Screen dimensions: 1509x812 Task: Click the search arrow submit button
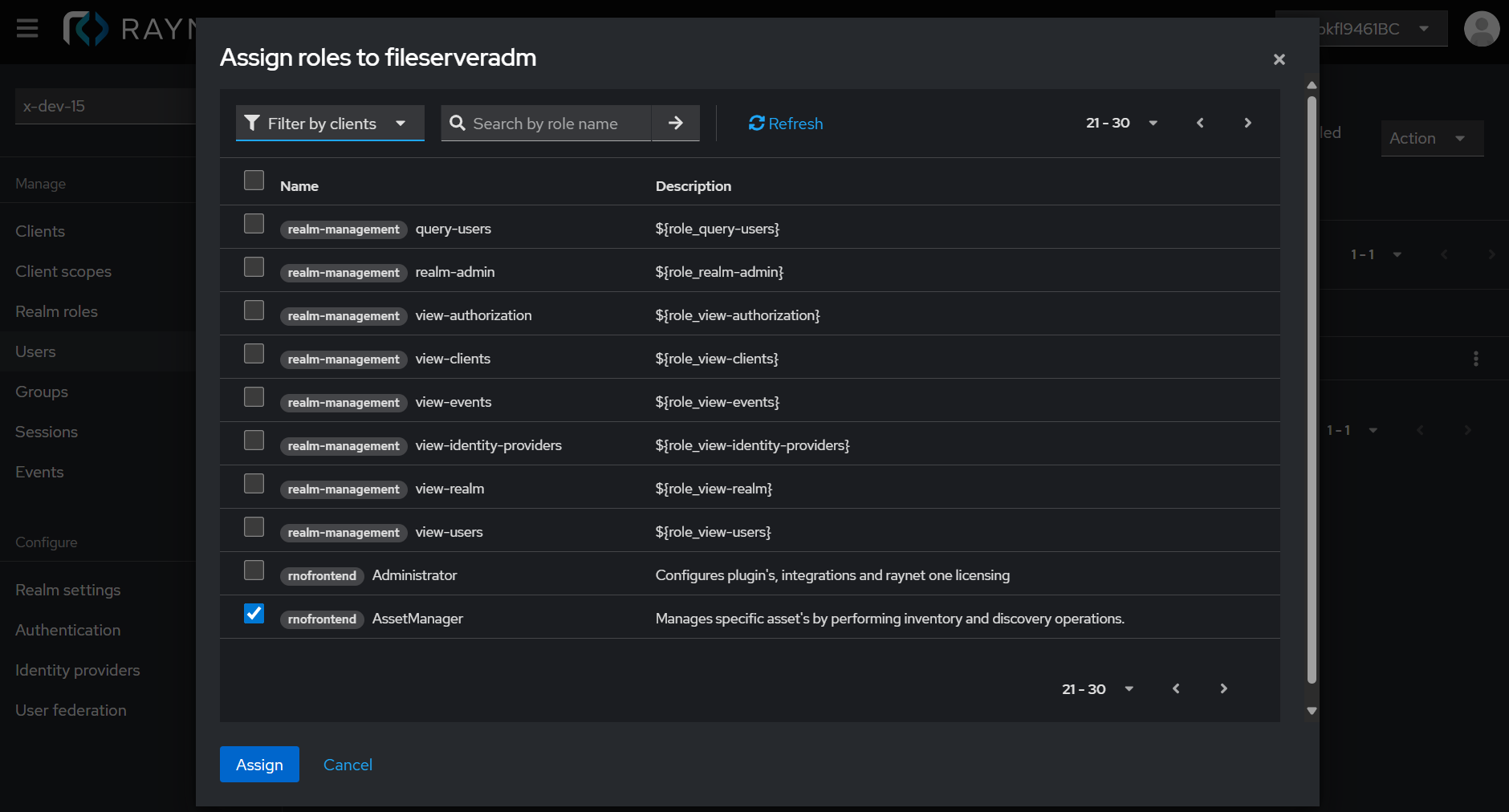pos(675,123)
